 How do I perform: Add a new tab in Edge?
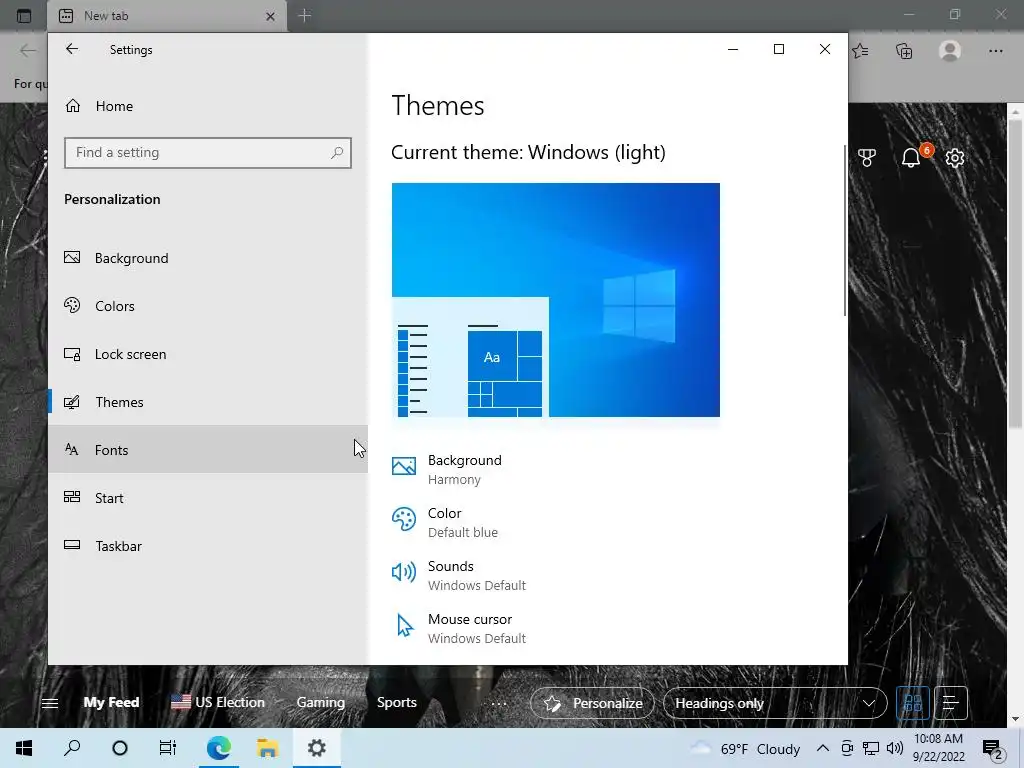305,16
